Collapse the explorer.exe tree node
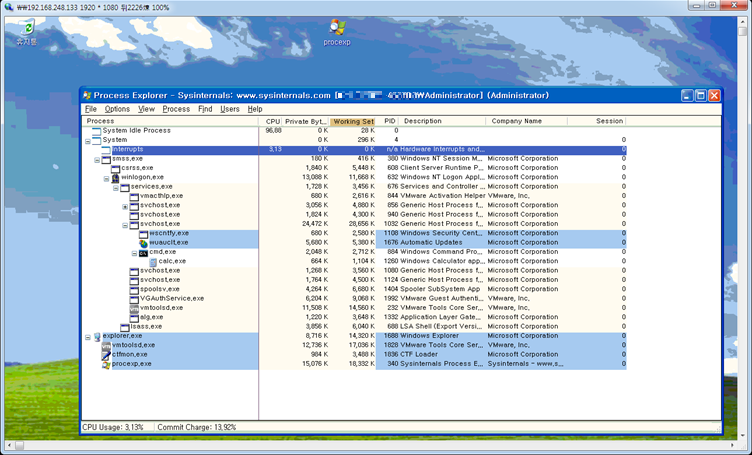752x455 pixels. coord(88,337)
